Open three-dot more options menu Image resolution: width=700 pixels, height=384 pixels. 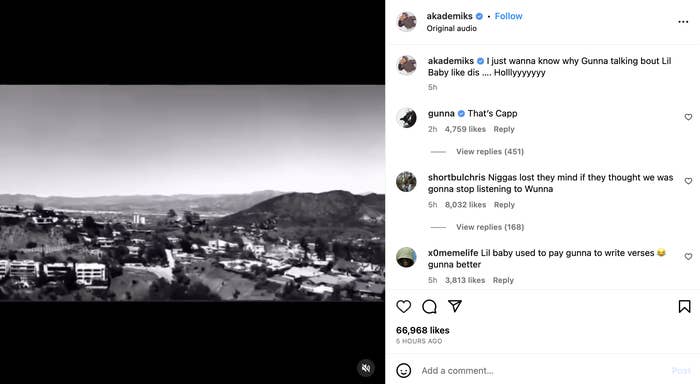[x=683, y=22]
